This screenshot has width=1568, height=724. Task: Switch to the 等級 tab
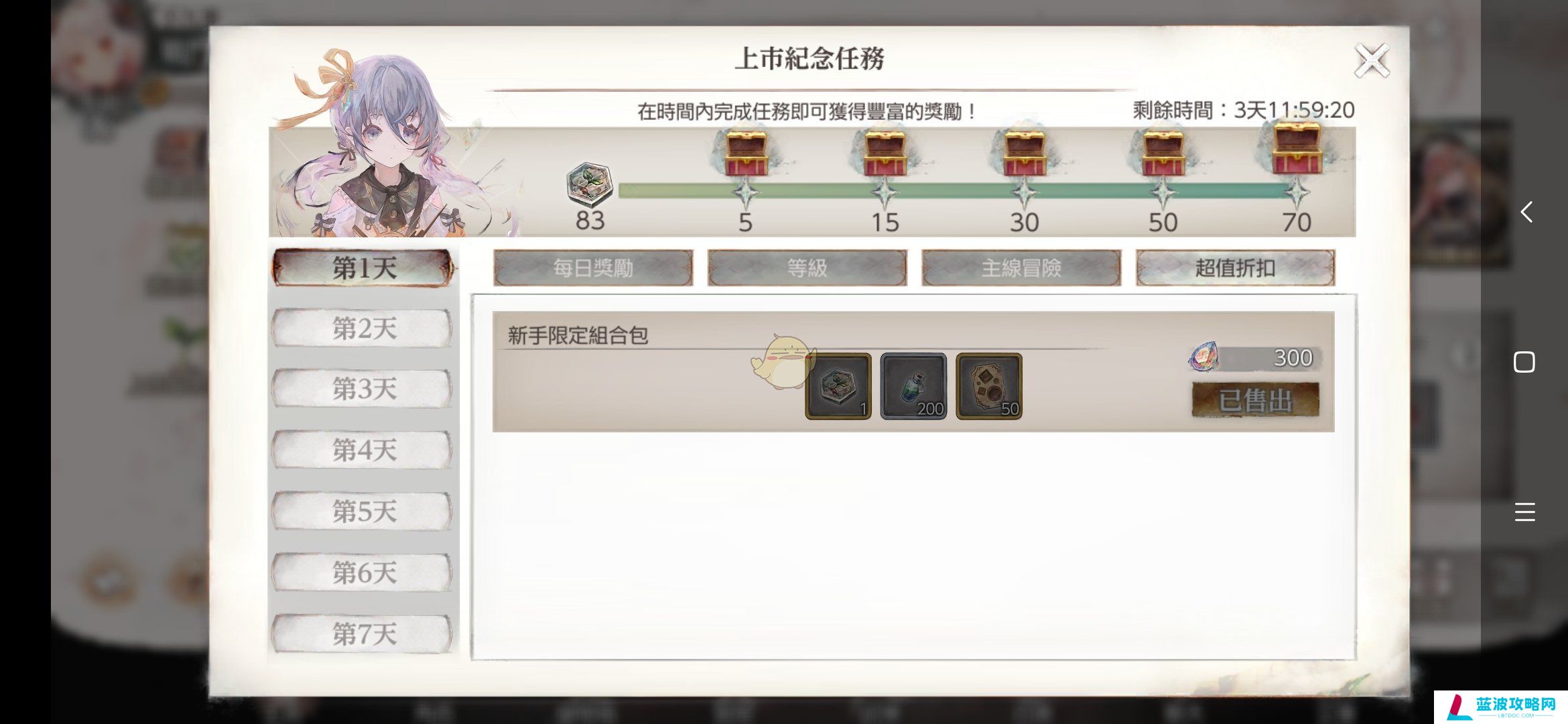click(x=807, y=268)
